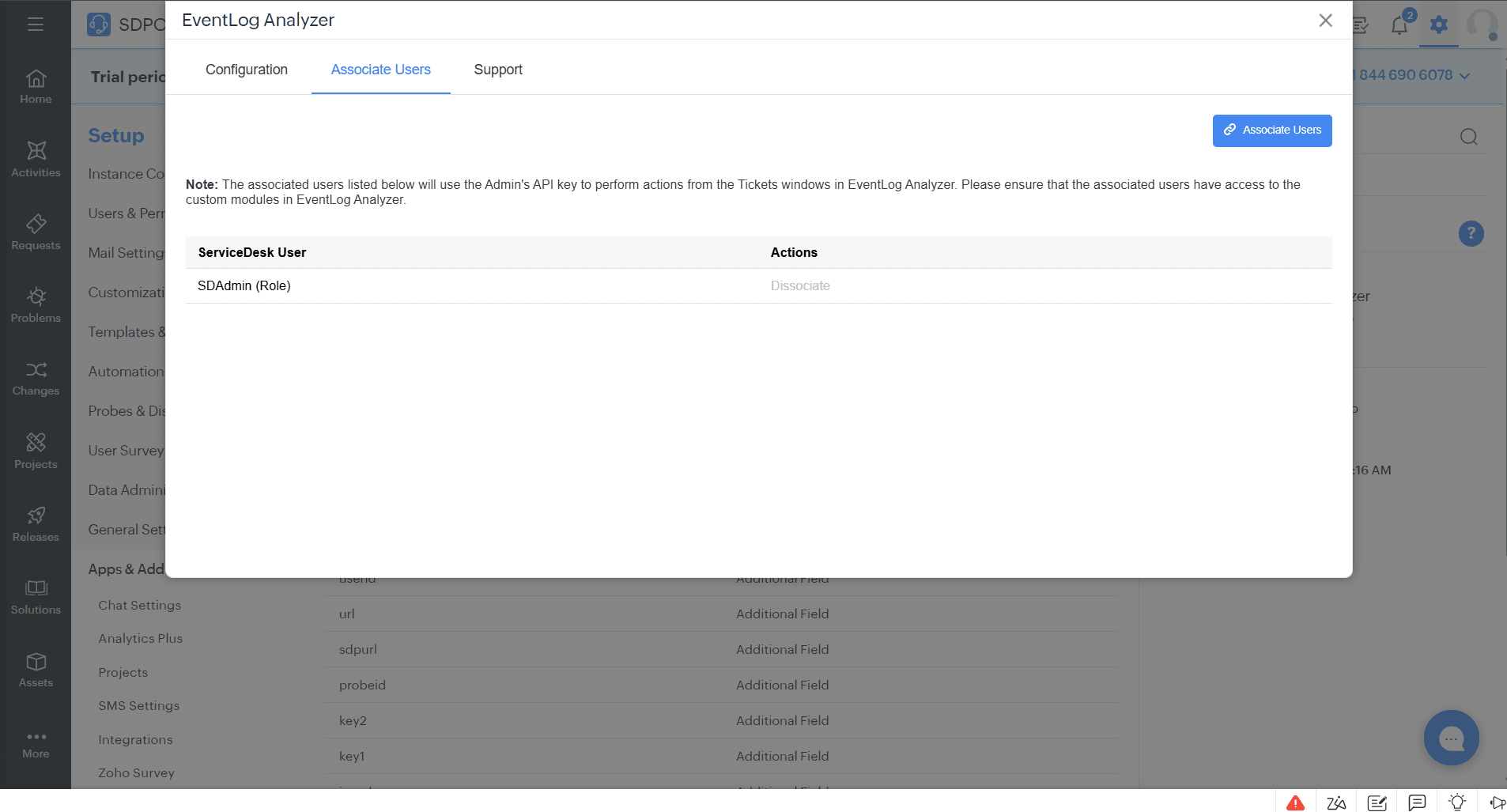Open Data Administration in Setup
Image resolution: width=1507 pixels, height=812 pixels.
pos(127,490)
